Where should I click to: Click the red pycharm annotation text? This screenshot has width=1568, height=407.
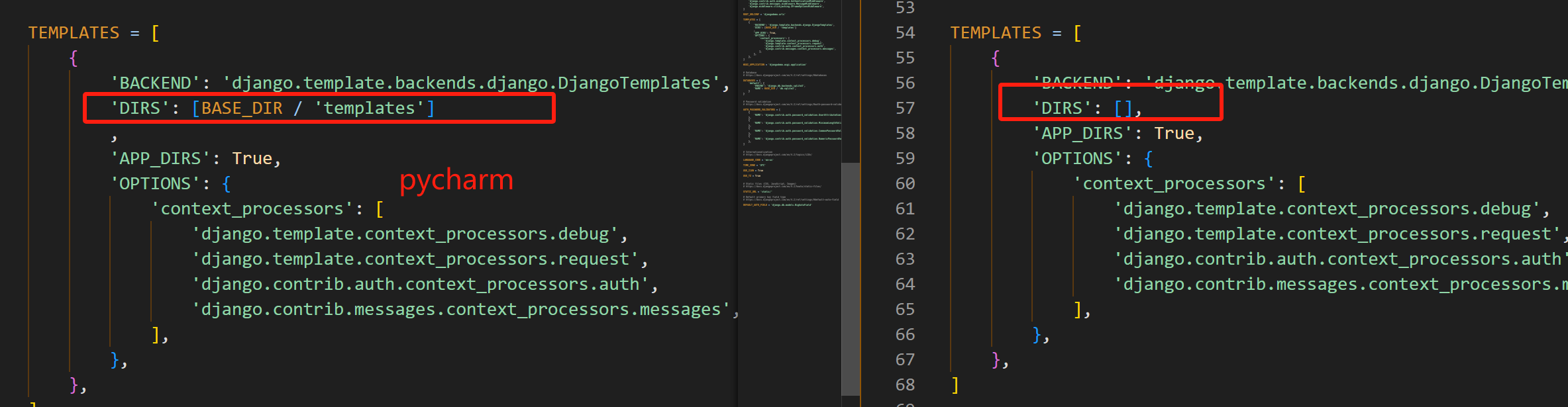(456, 180)
